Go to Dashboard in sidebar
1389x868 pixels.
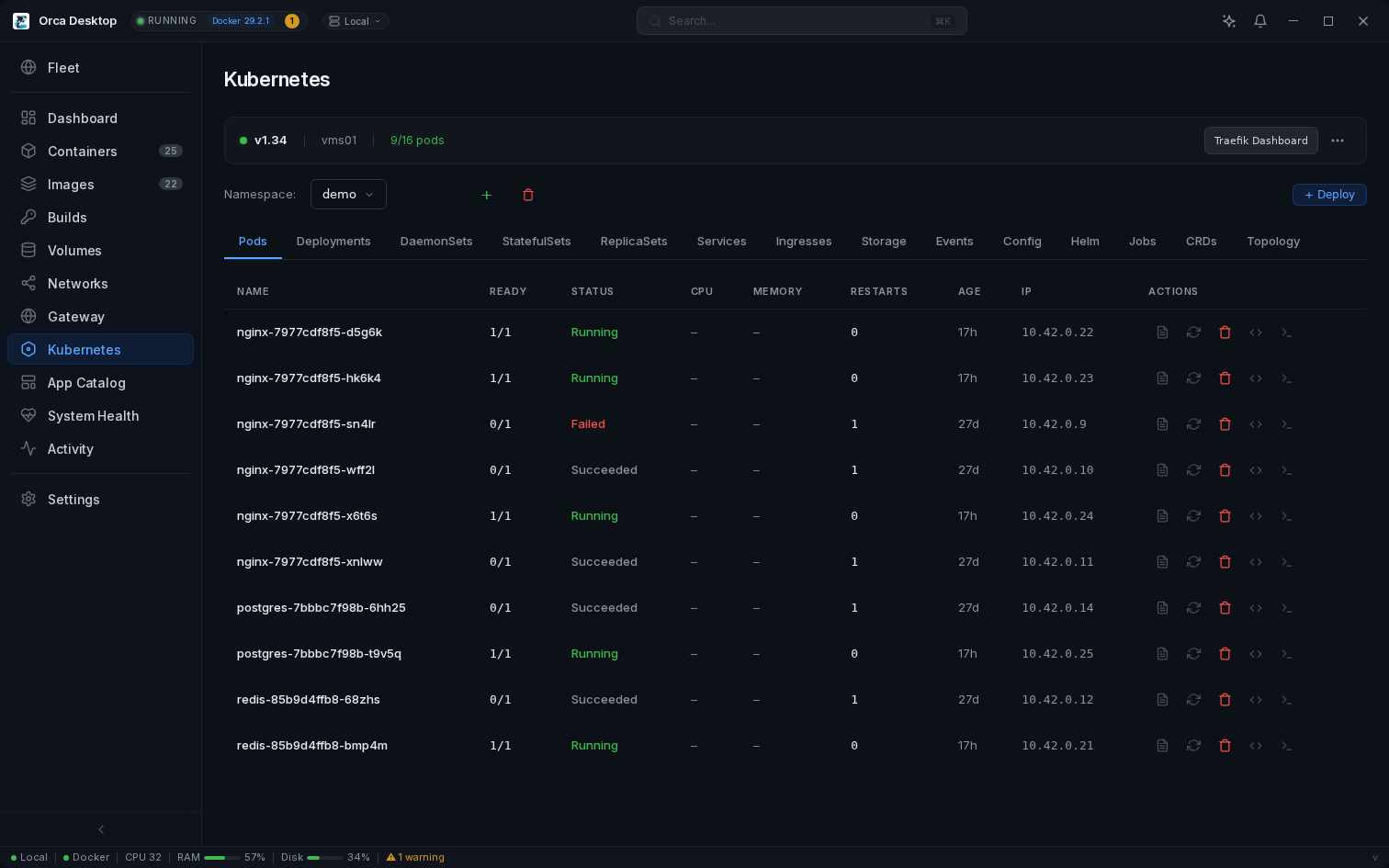100,118
